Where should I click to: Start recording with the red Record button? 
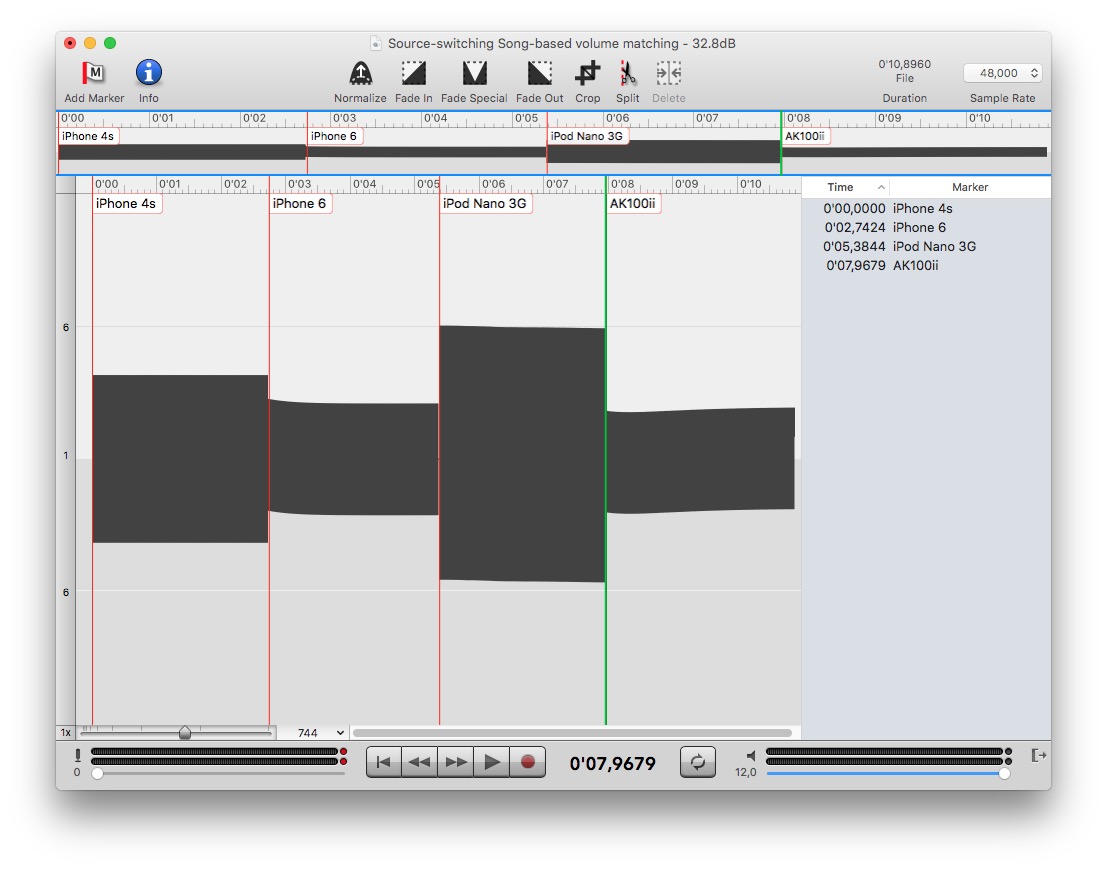[x=527, y=763]
